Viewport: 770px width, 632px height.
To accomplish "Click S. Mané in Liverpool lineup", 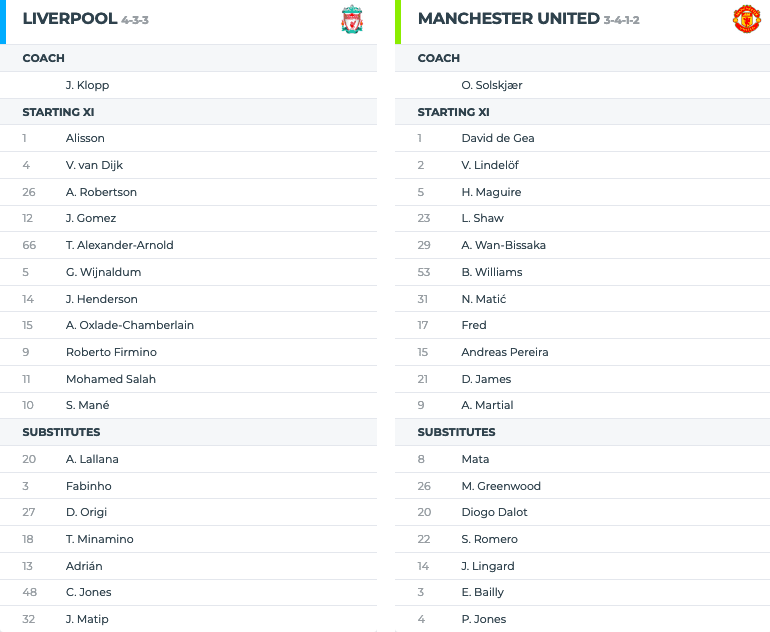I will tap(87, 405).
